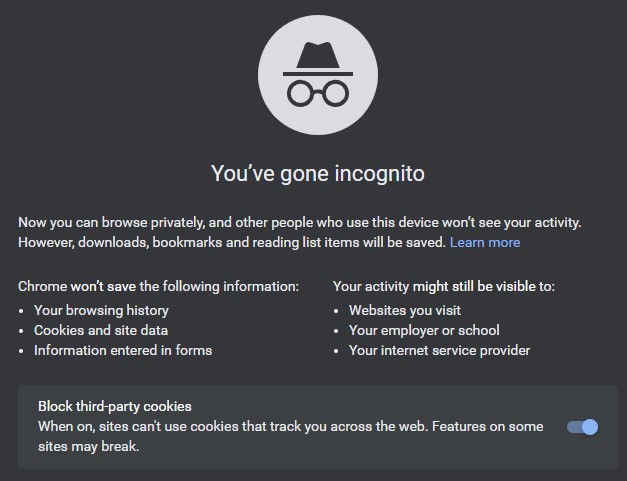Image resolution: width=627 pixels, height=481 pixels.
Task: Click the "Features on some" text in cookie card
Action: [x=487, y=426]
